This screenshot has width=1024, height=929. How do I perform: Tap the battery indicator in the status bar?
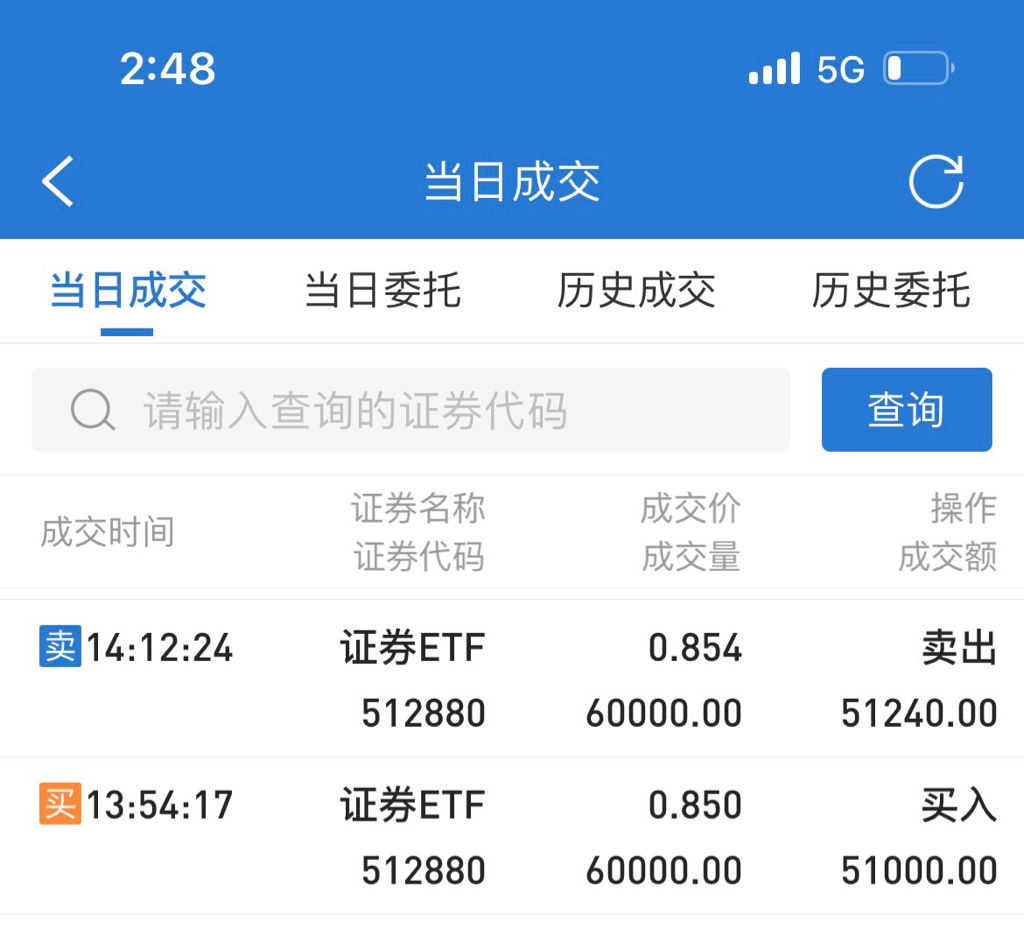click(913, 67)
